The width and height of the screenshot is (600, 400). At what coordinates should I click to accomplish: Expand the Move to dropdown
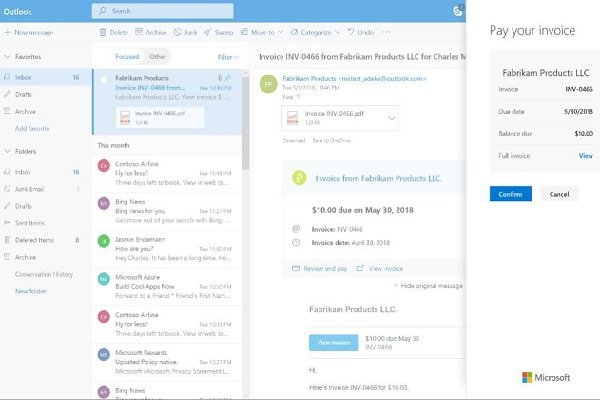(261, 33)
